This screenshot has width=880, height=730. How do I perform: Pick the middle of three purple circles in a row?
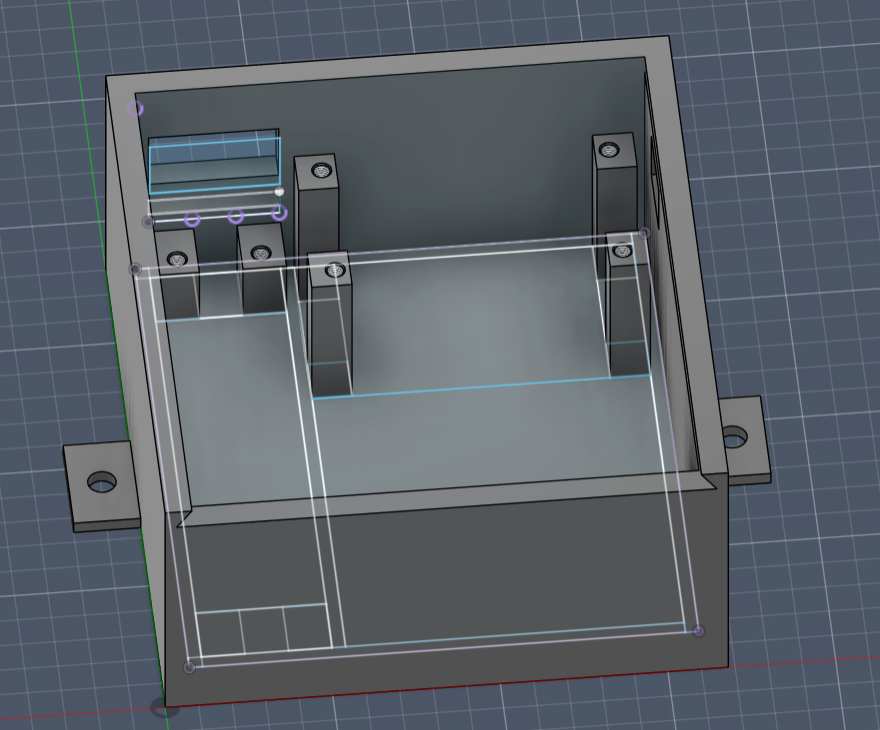(x=236, y=215)
